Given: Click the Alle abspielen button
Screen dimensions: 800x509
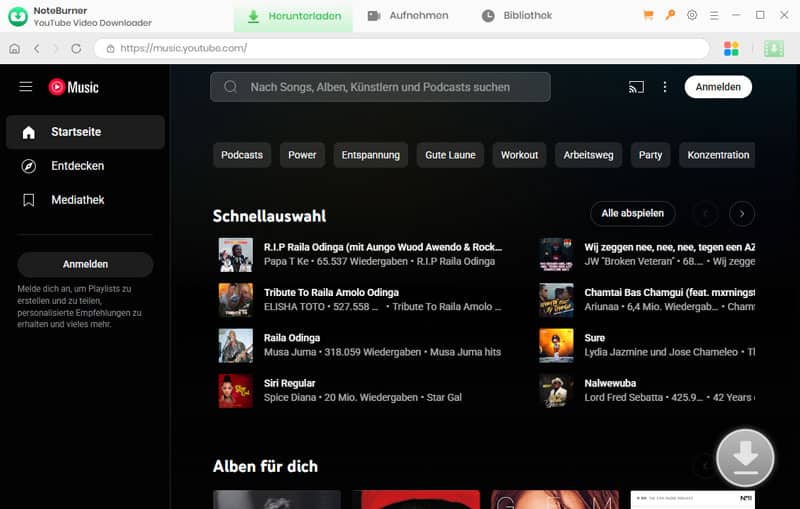Looking at the screenshot, I should coord(633,214).
